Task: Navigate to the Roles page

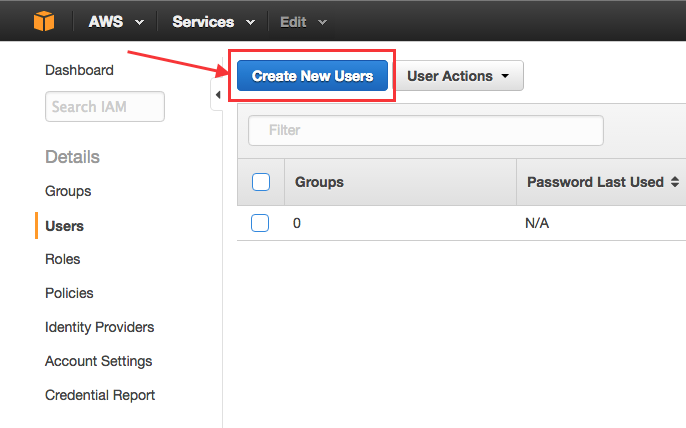Action: (62, 259)
